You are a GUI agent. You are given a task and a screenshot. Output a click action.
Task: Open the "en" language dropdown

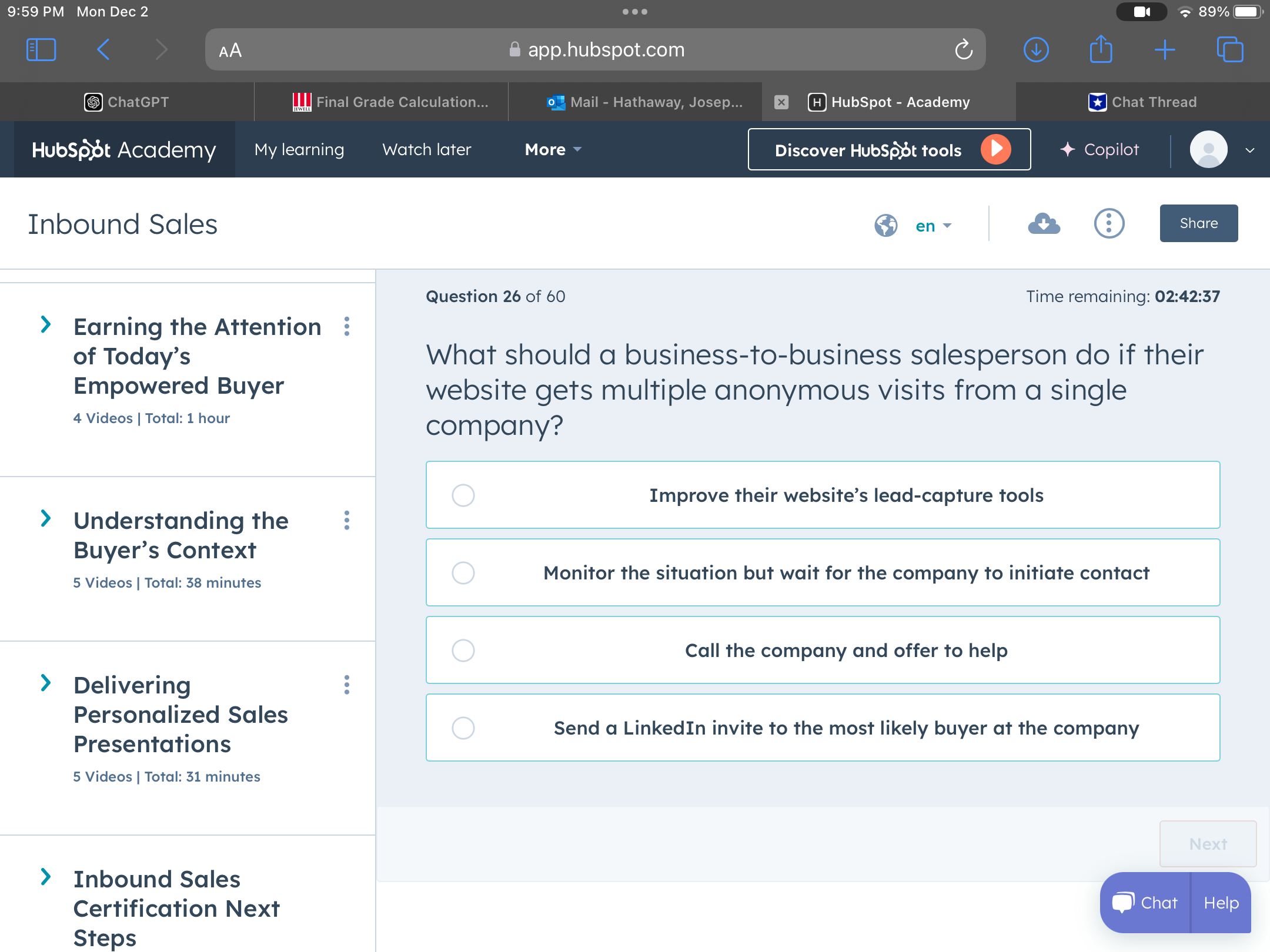point(934,226)
